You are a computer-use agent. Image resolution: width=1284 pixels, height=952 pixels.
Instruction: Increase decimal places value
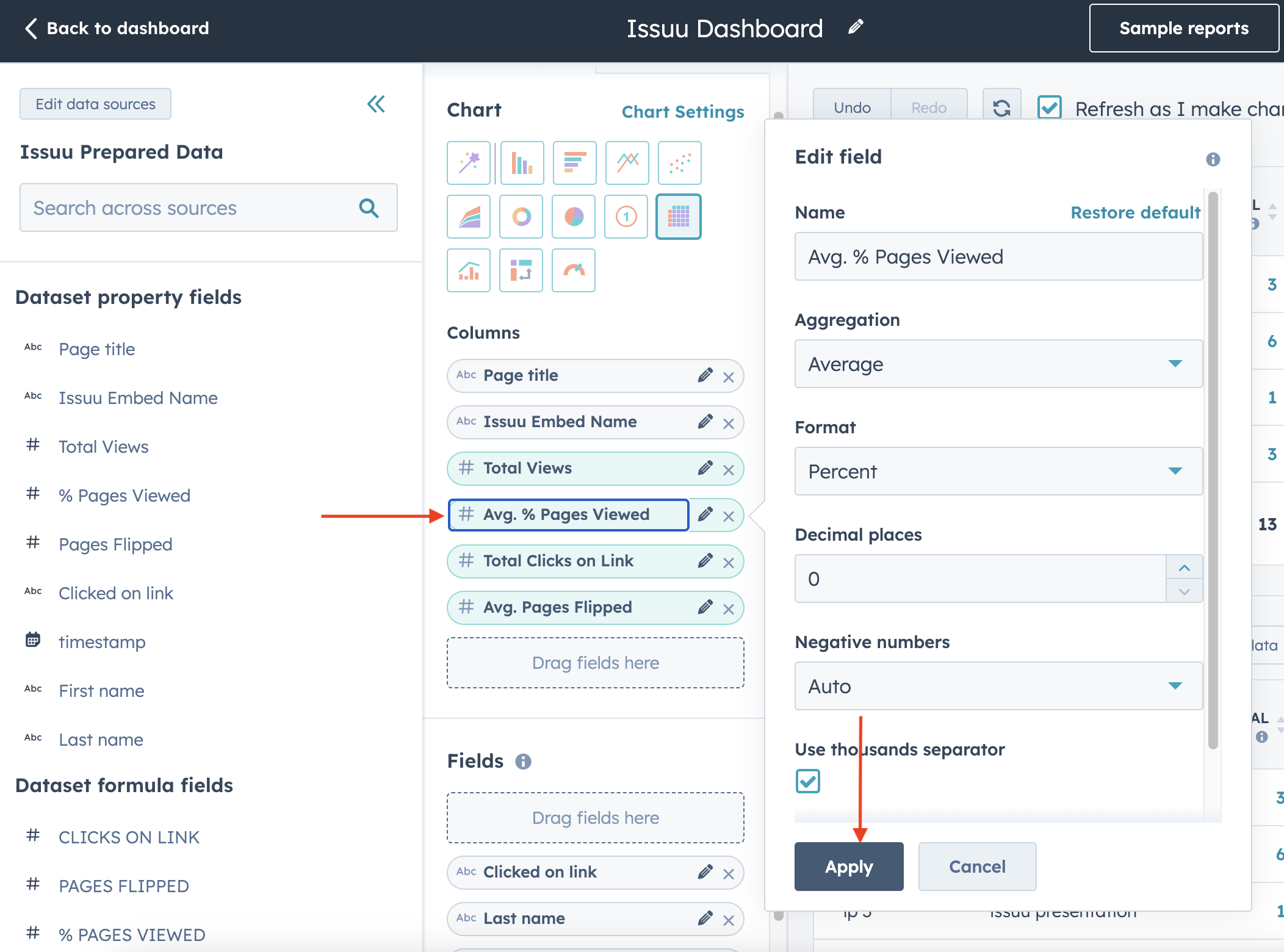coord(1184,568)
